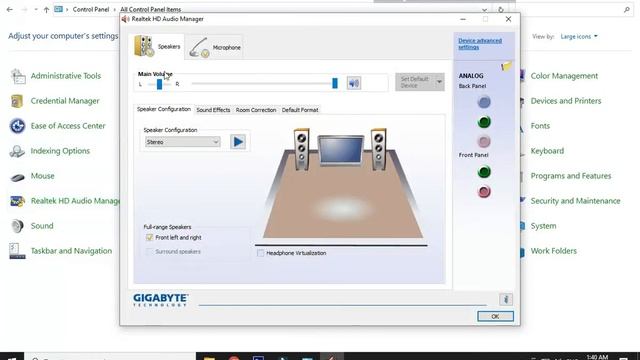This screenshot has height=360, width=640.
Task: Open the information icon near Gigabyte logo
Action: [506, 299]
